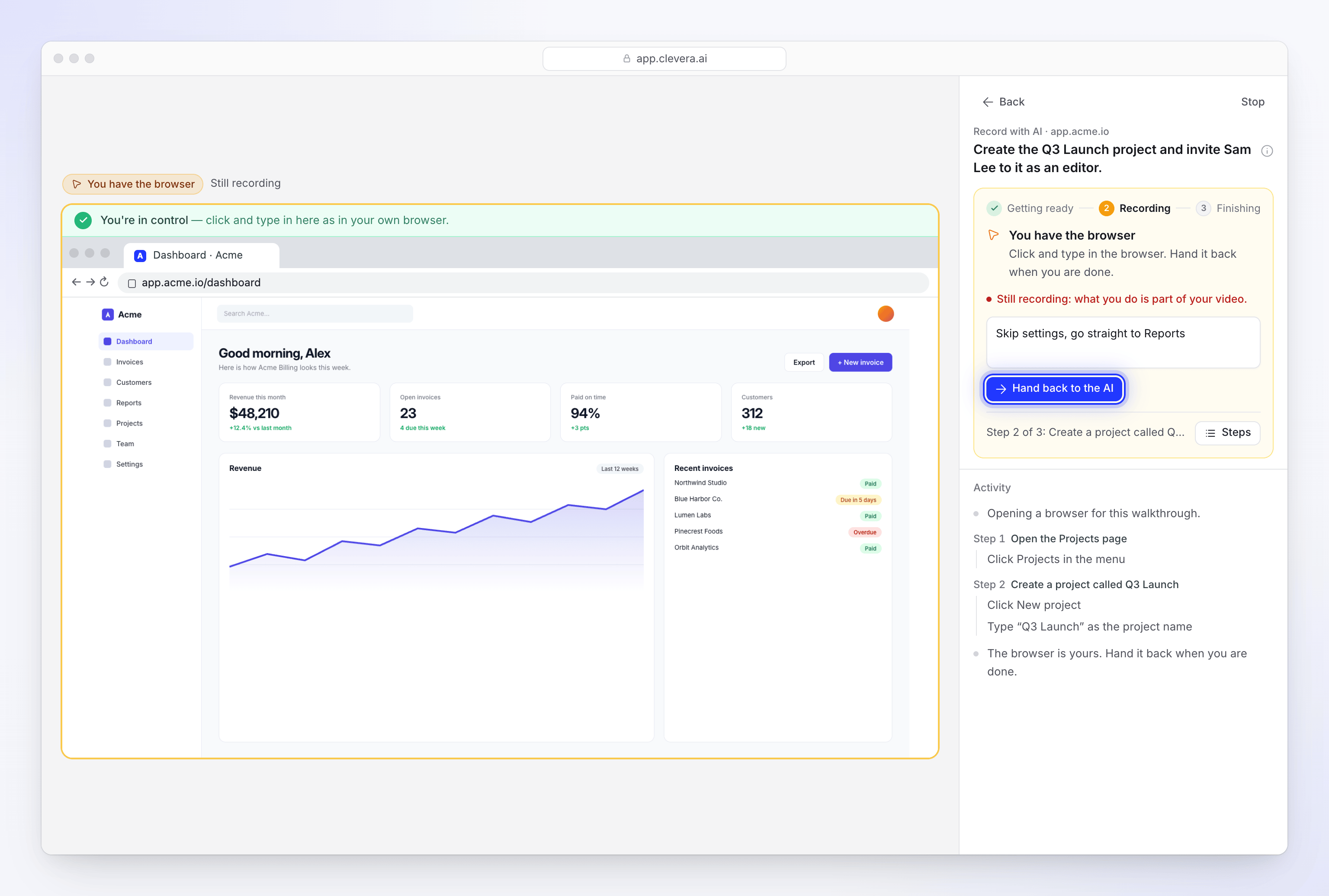This screenshot has width=1329, height=896.
Task: Open the Team sidebar item
Action: point(146,443)
